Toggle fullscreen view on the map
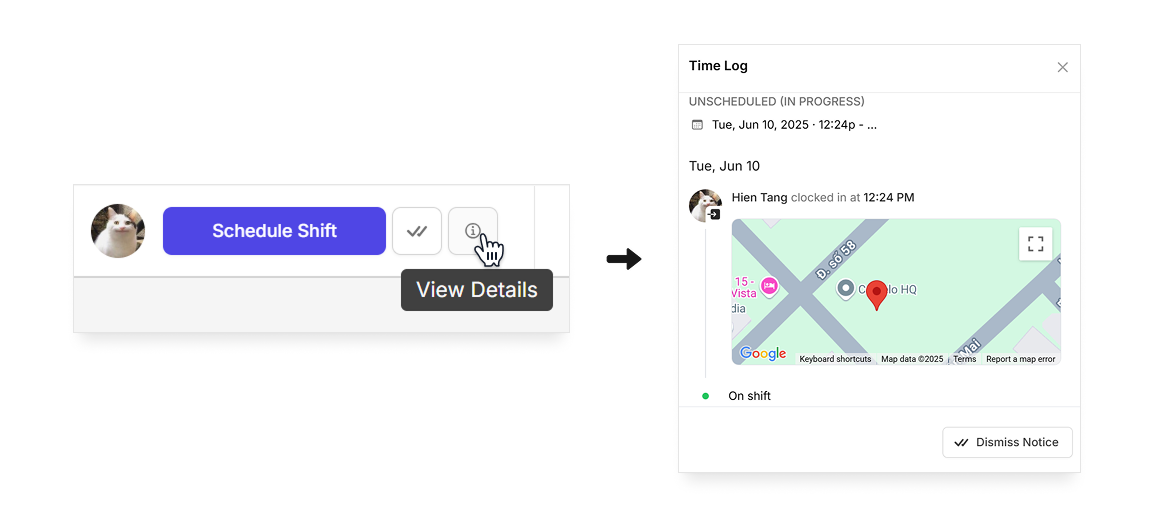 (1036, 244)
